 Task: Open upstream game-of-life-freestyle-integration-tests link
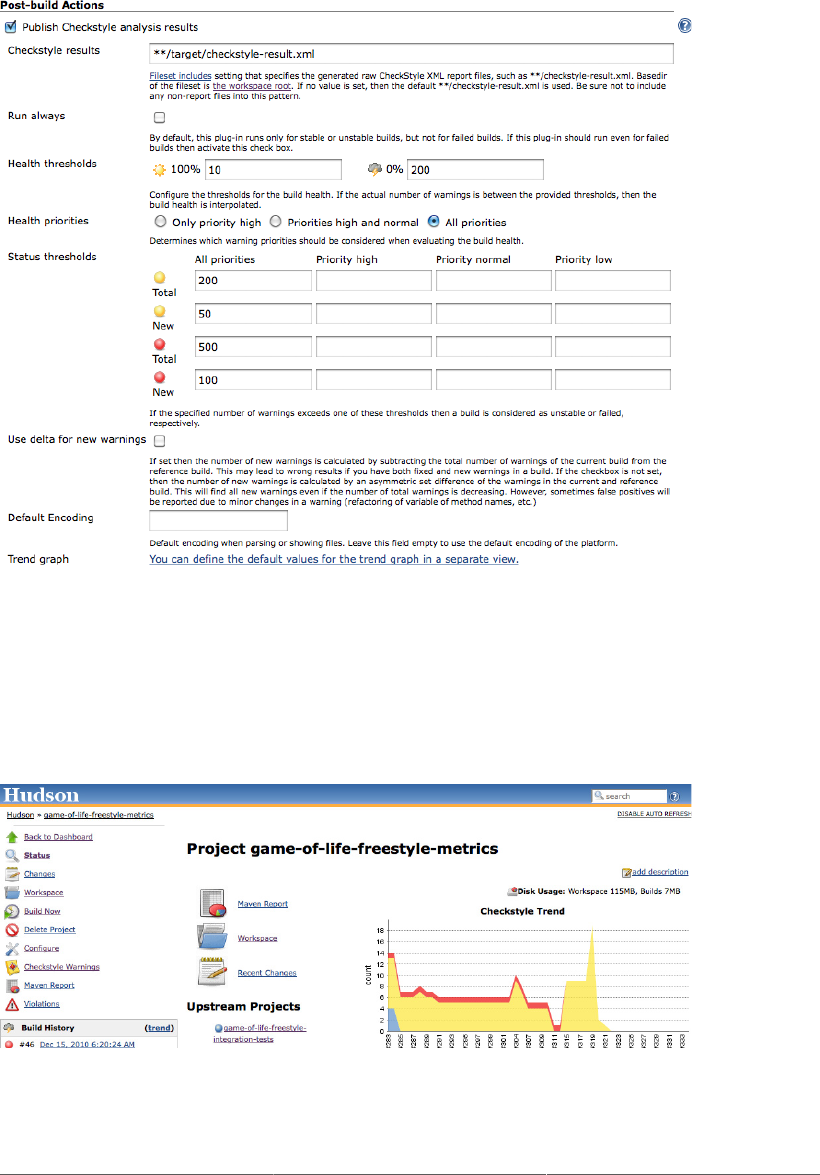pyautogui.click(x=260, y=1033)
